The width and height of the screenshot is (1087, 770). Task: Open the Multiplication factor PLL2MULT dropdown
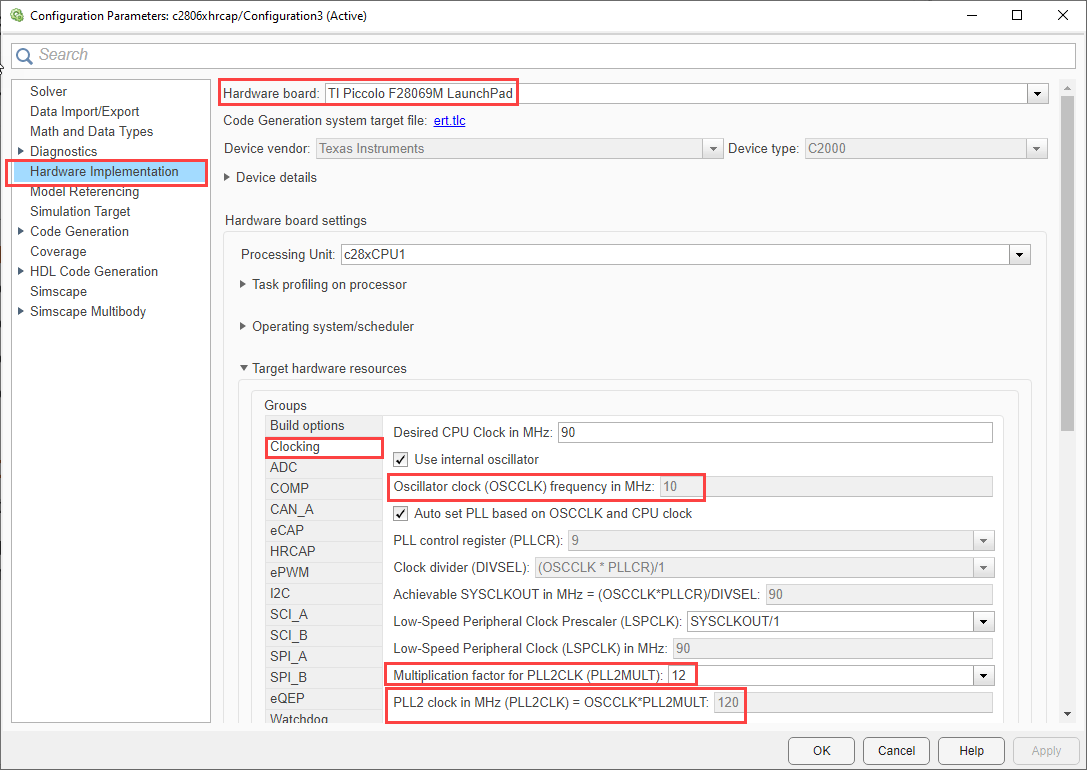point(983,674)
